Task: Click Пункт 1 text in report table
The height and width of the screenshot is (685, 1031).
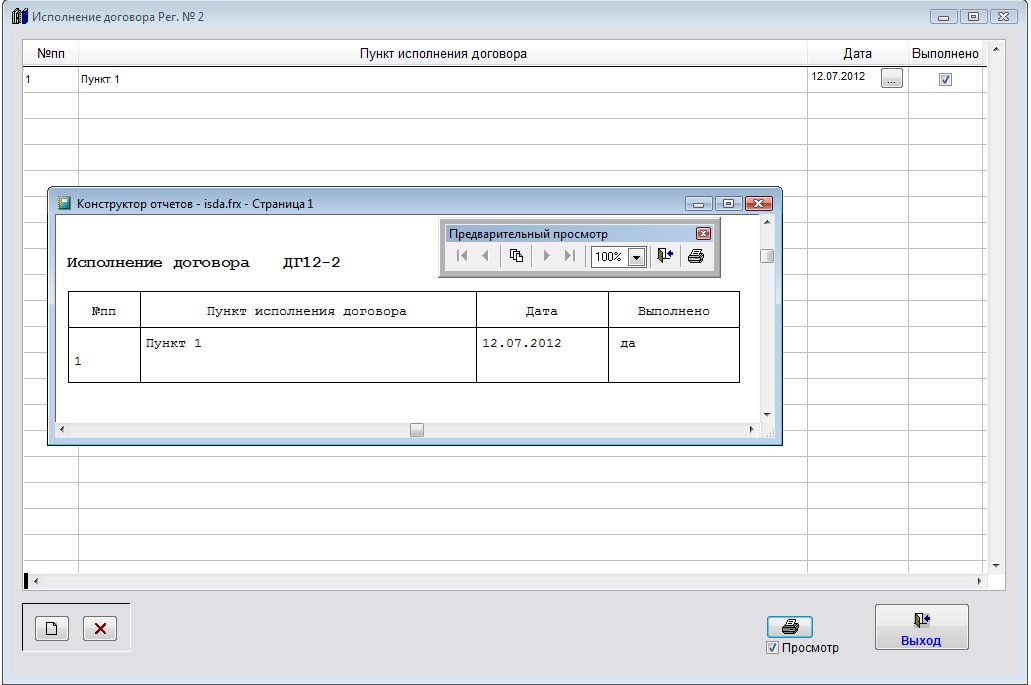Action: [174, 343]
